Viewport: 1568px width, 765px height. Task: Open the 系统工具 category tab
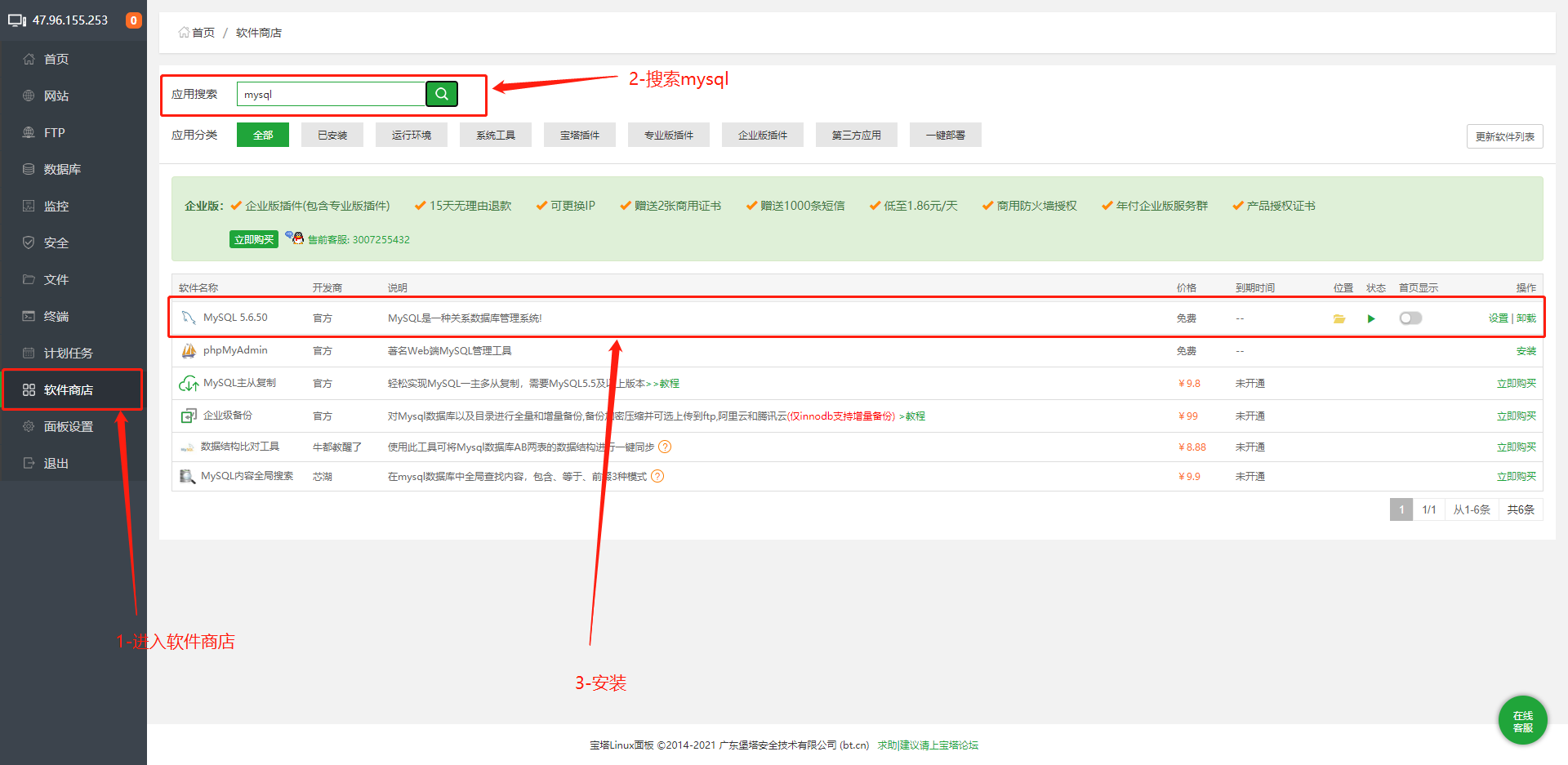pos(496,135)
